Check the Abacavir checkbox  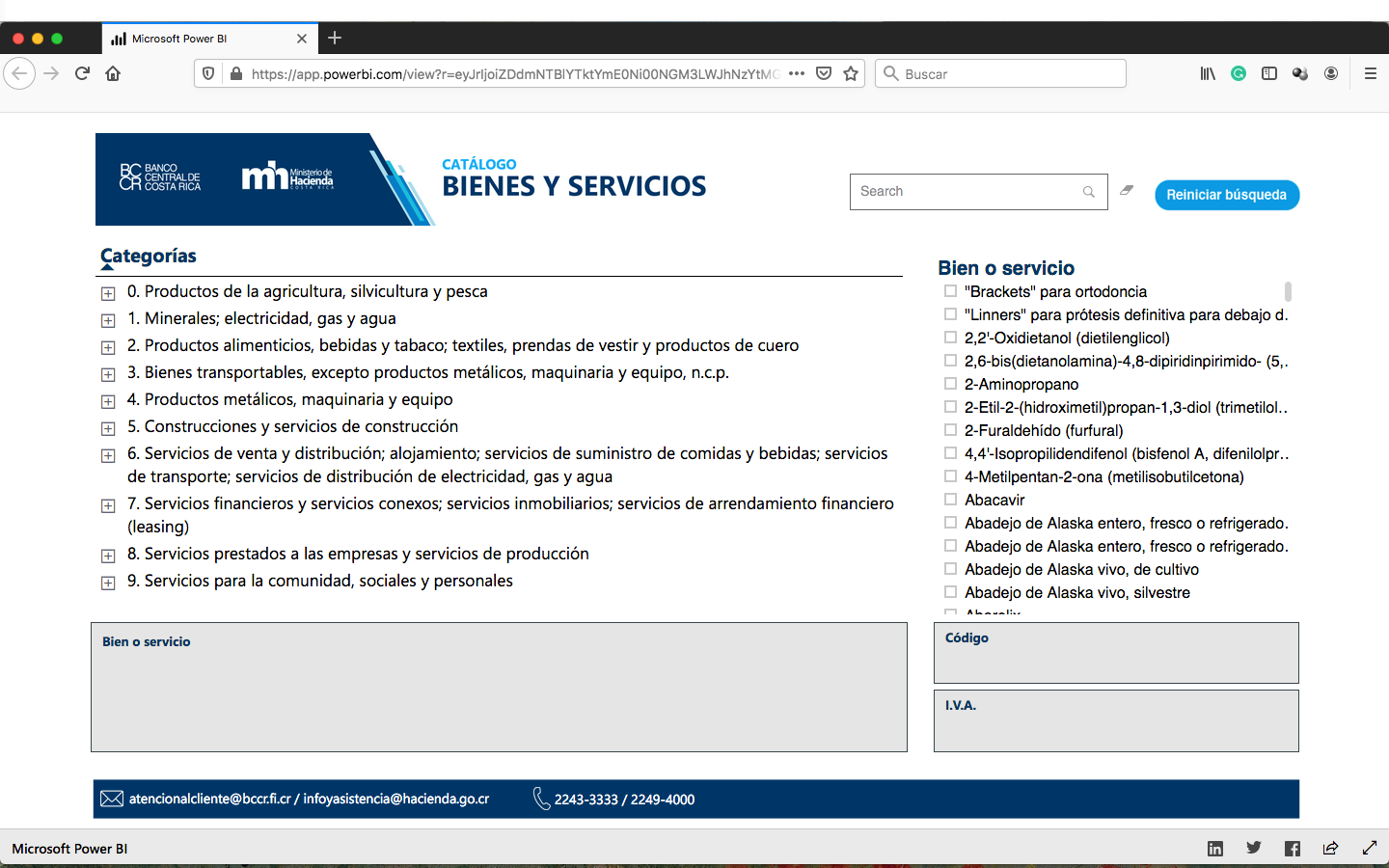[x=950, y=500]
